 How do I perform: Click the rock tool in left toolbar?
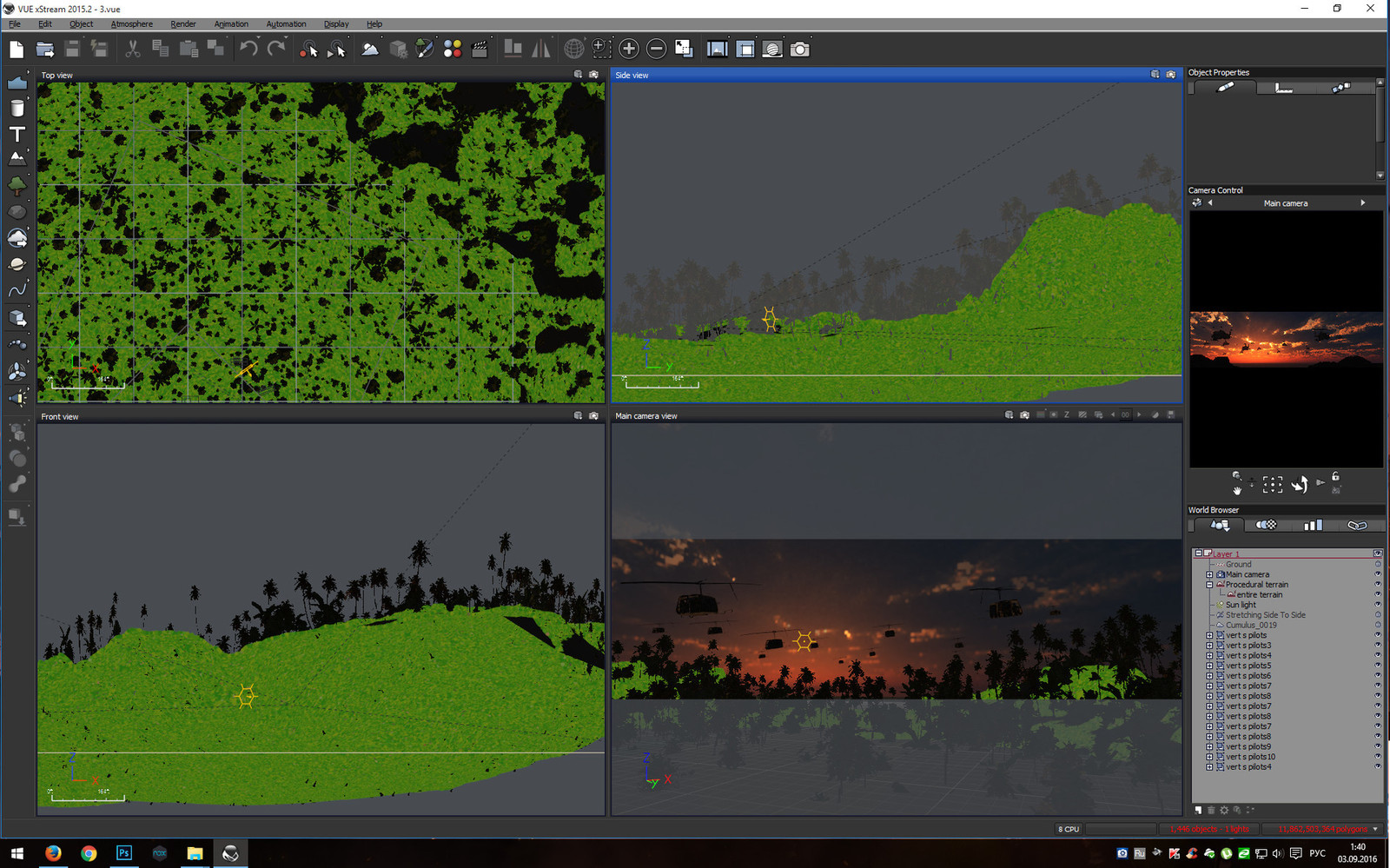point(17,212)
